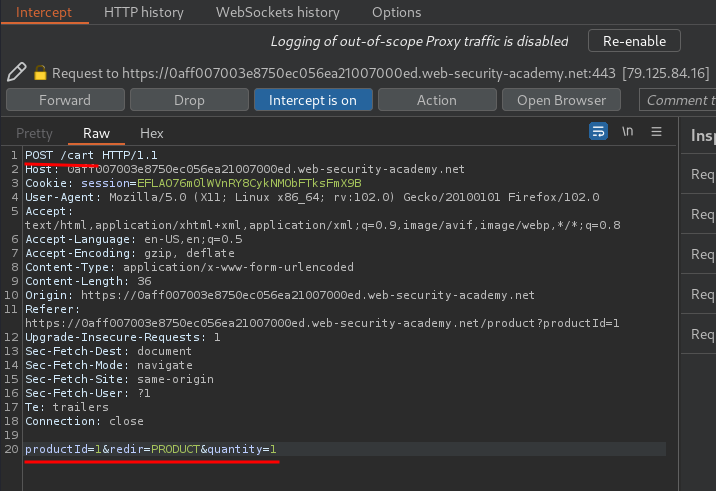Image resolution: width=716 pixels, height=491 pixels.
Task: Click the Re-enable logging button
Action: click(634, 41)
